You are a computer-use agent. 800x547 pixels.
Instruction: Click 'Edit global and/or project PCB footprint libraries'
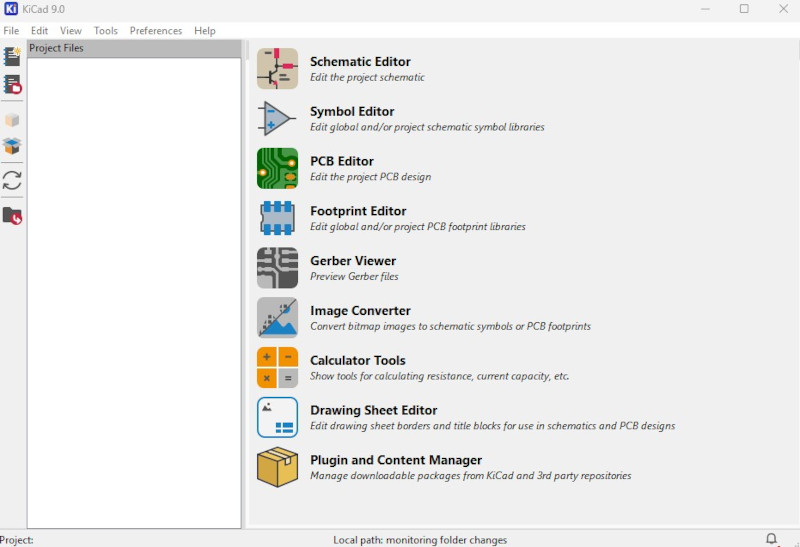point(418,227)
